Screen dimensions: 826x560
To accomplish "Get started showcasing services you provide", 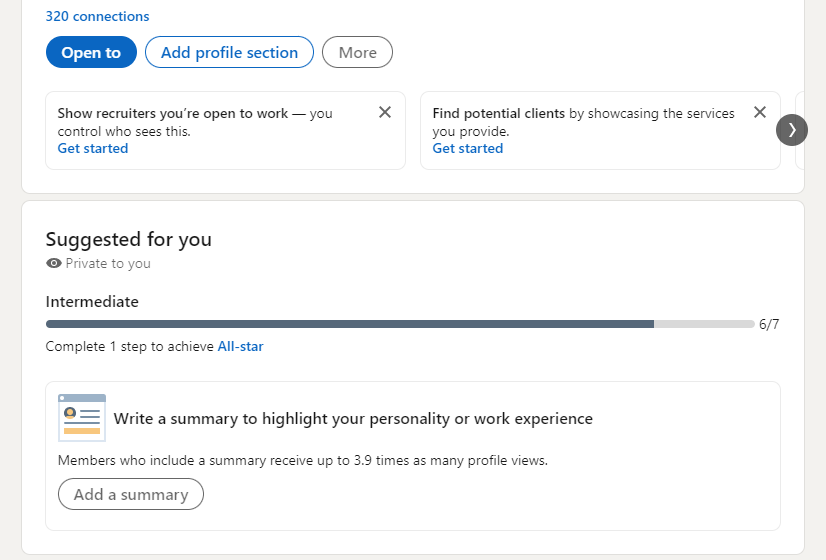I will point(468,149).
